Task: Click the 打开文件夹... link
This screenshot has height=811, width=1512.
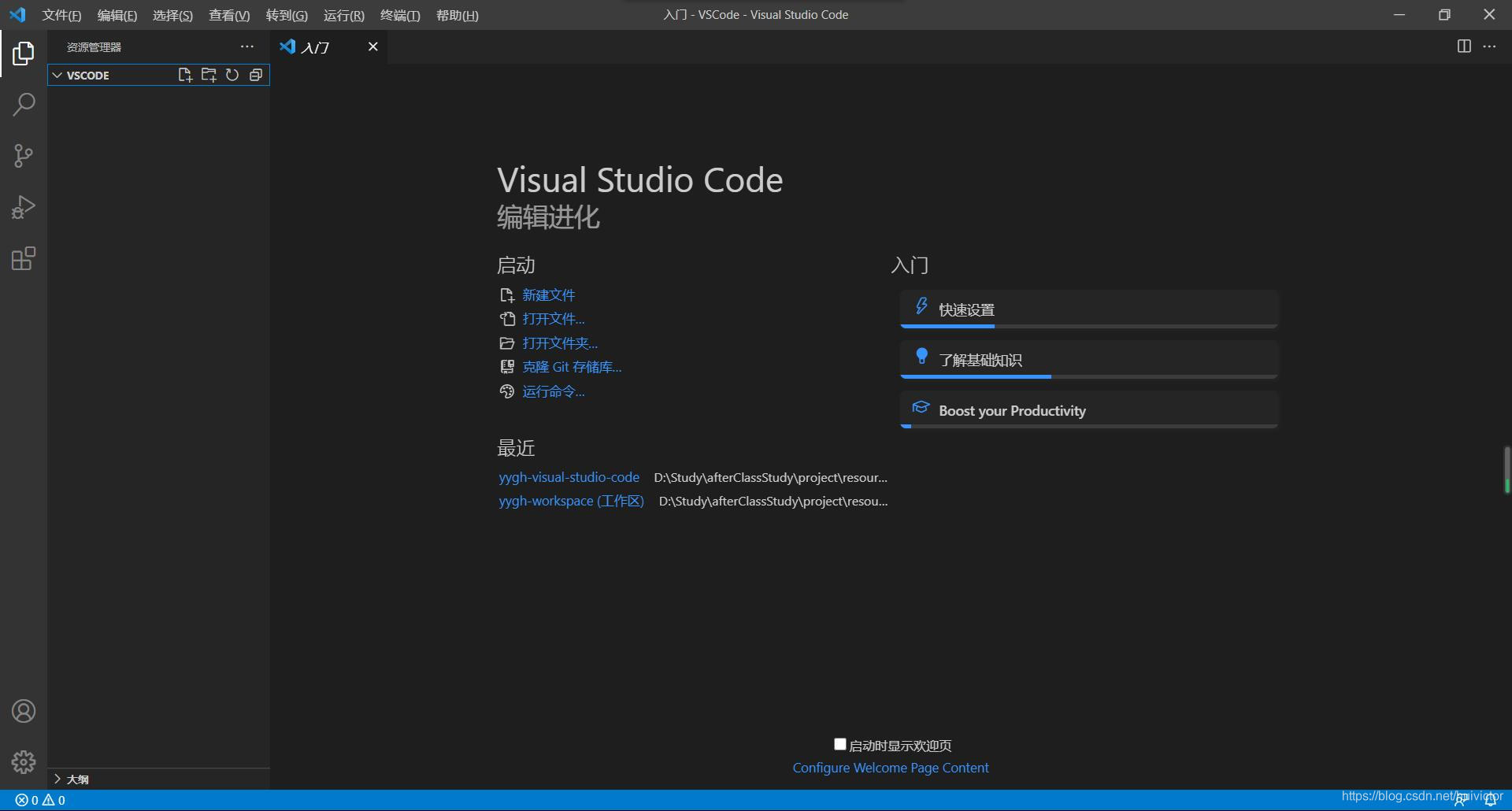Action: [x=560, y=343]
